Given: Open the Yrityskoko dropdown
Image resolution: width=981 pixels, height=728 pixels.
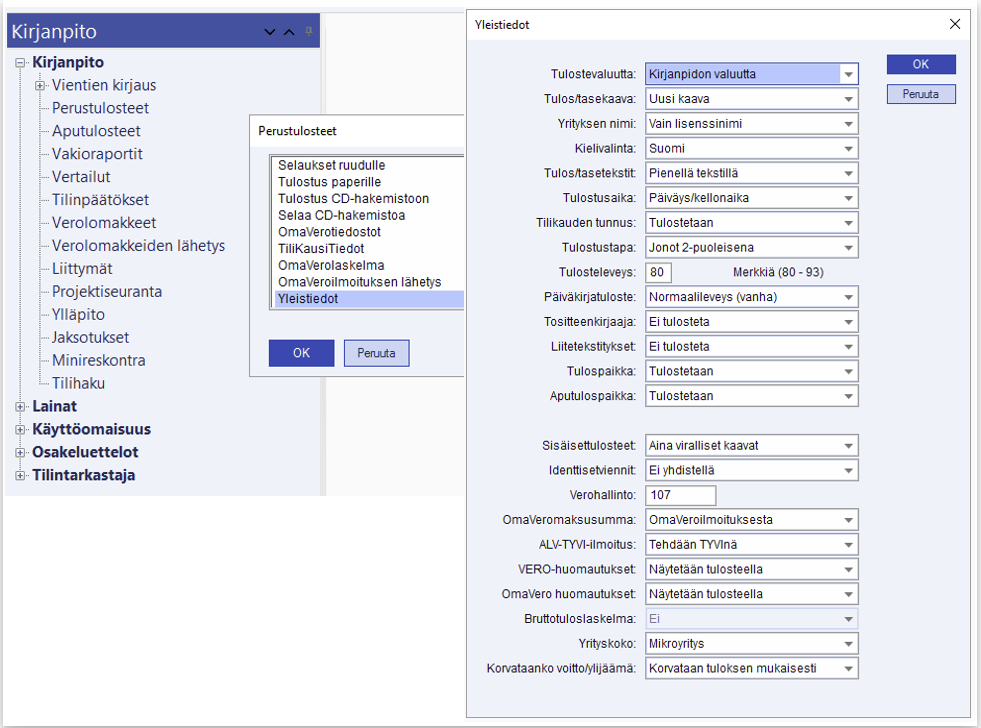Looking at the screenshot, I should pos(848,644).
